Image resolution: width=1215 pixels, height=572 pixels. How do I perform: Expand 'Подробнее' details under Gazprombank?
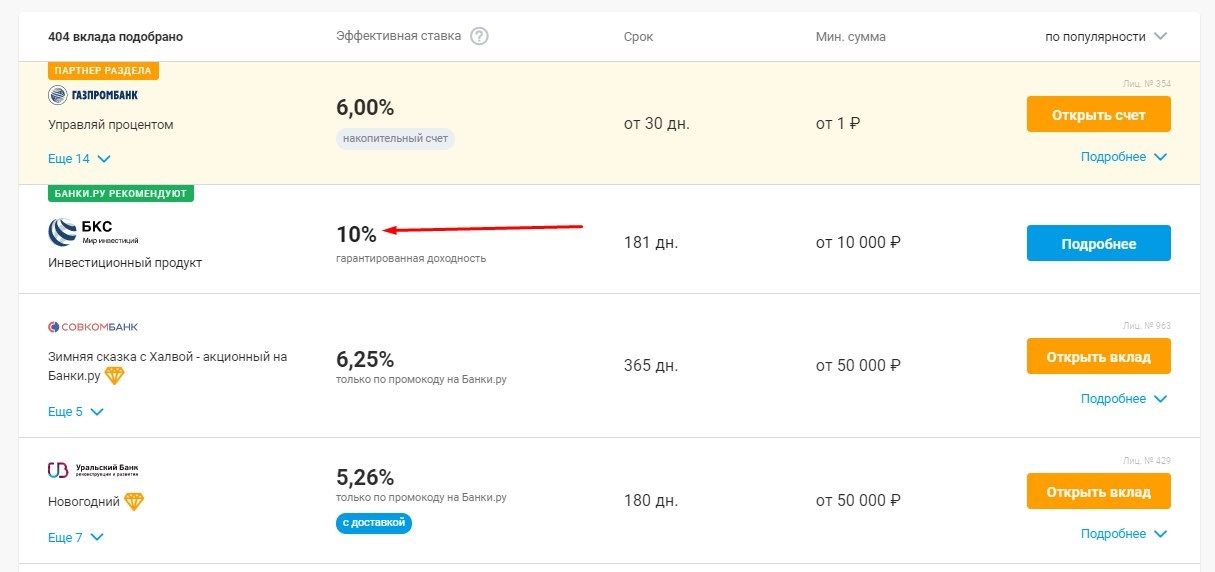(1124, 157)
